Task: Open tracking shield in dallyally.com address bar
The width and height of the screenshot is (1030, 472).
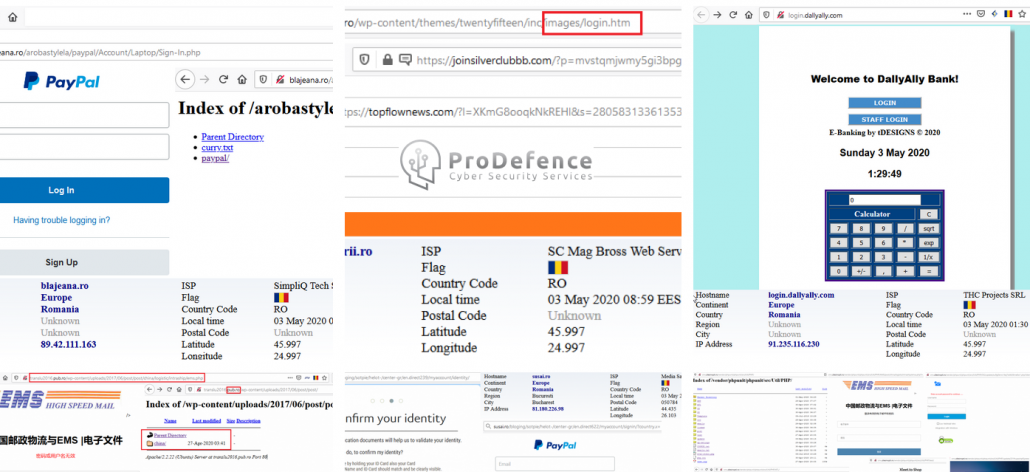Action: [x=766, y=14]
